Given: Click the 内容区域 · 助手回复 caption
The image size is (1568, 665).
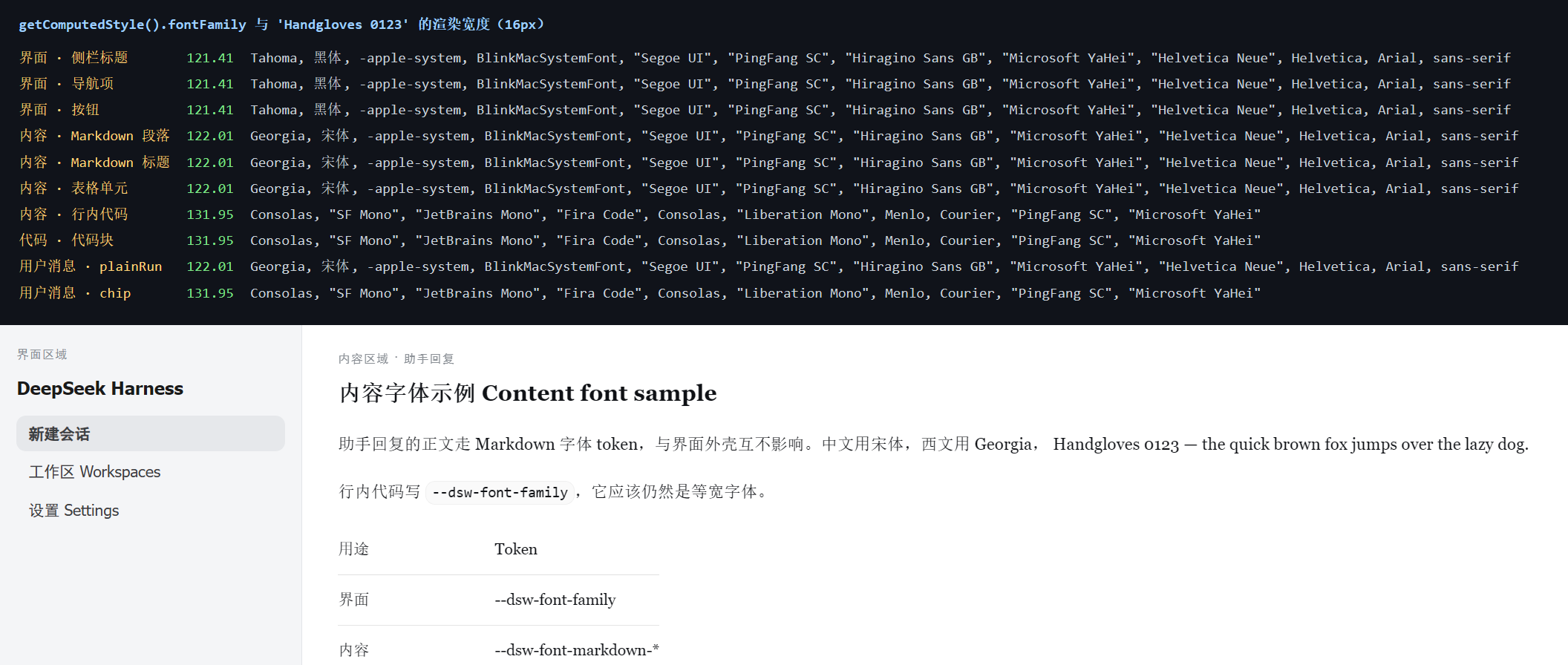Looking at the screenshot, I should (x=396, y=358).
